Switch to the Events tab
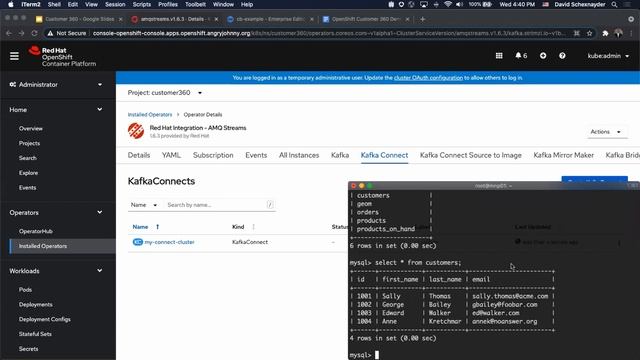Screen dimensions: 640x360 pyautogui.click(x=256, y=155)
